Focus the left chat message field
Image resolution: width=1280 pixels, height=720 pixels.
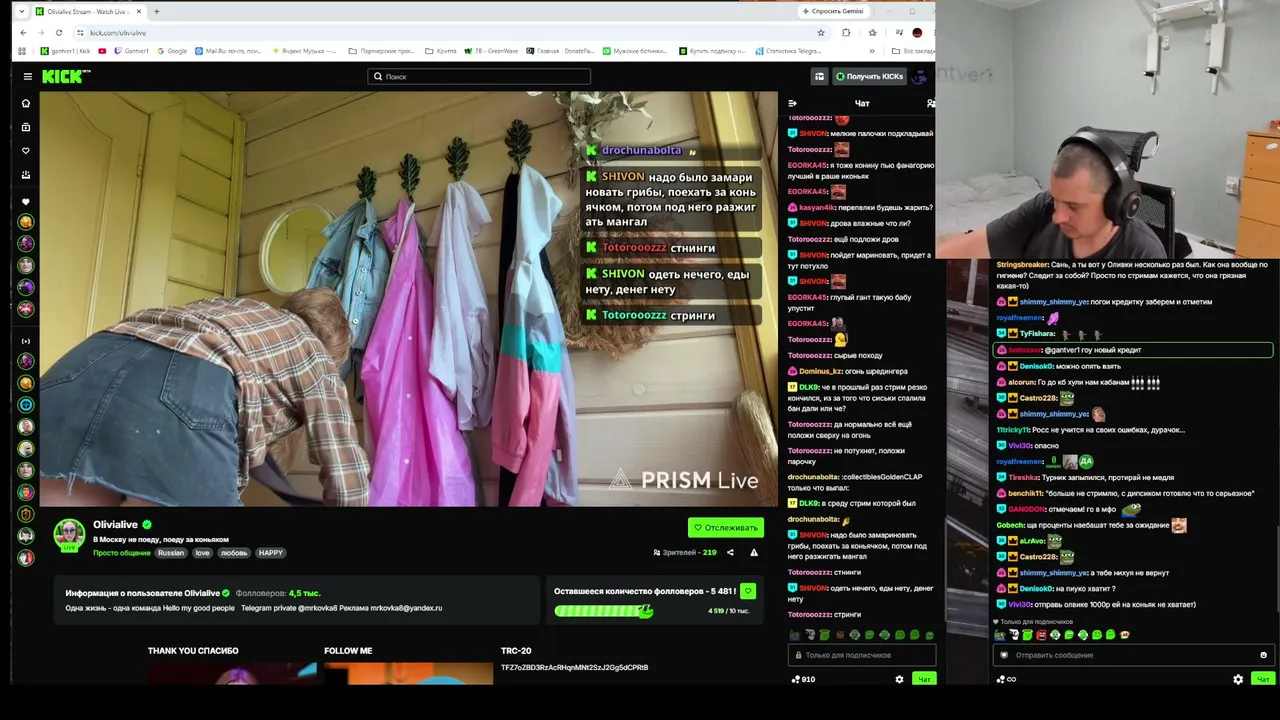862,655
